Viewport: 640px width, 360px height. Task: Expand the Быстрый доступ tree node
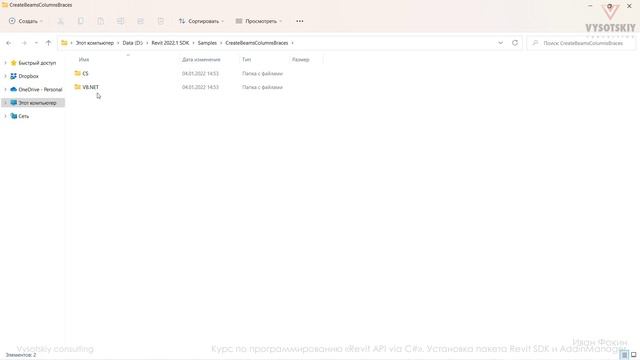tap(5, 63)
